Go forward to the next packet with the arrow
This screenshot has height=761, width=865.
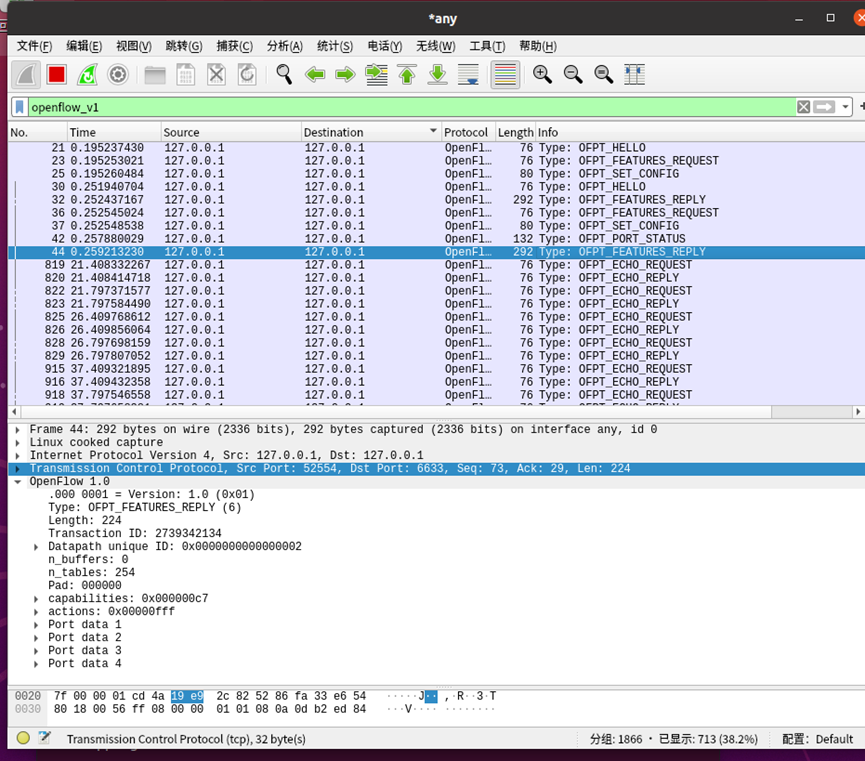point(345,74)
